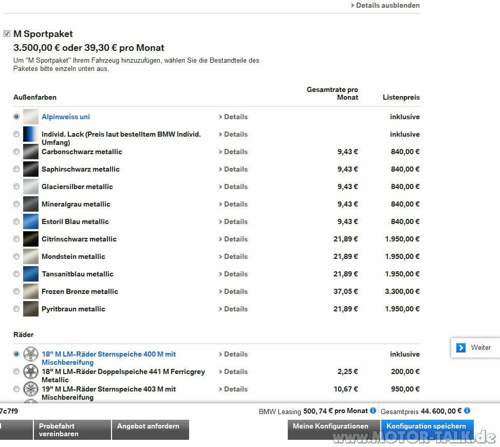
Task: Pick the Alpinweiss uni color swatch
Action: click(x=31, y=117)
